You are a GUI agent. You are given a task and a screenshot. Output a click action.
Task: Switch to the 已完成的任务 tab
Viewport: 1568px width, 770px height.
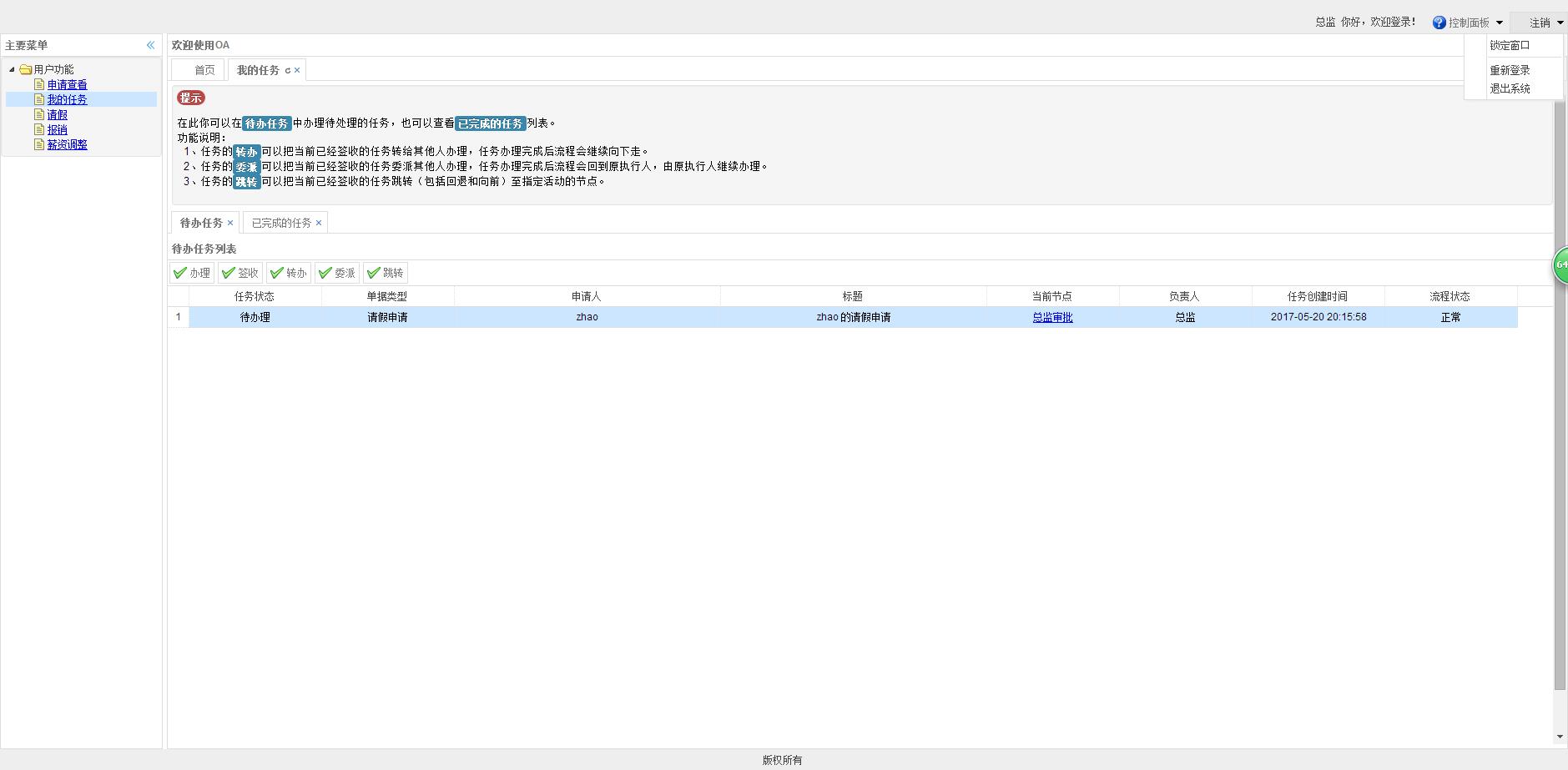pyautogui.click(x=281, y=223)
